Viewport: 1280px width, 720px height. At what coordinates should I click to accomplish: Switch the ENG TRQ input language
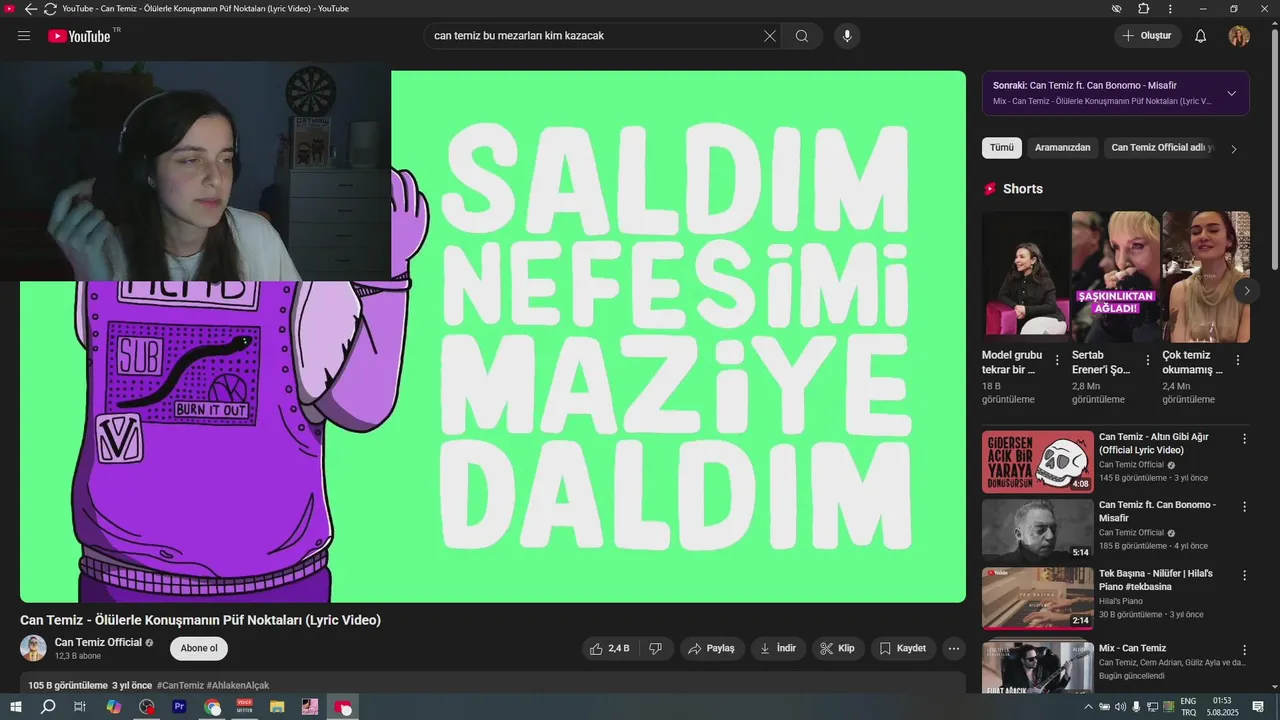[x=1188, y=707]
